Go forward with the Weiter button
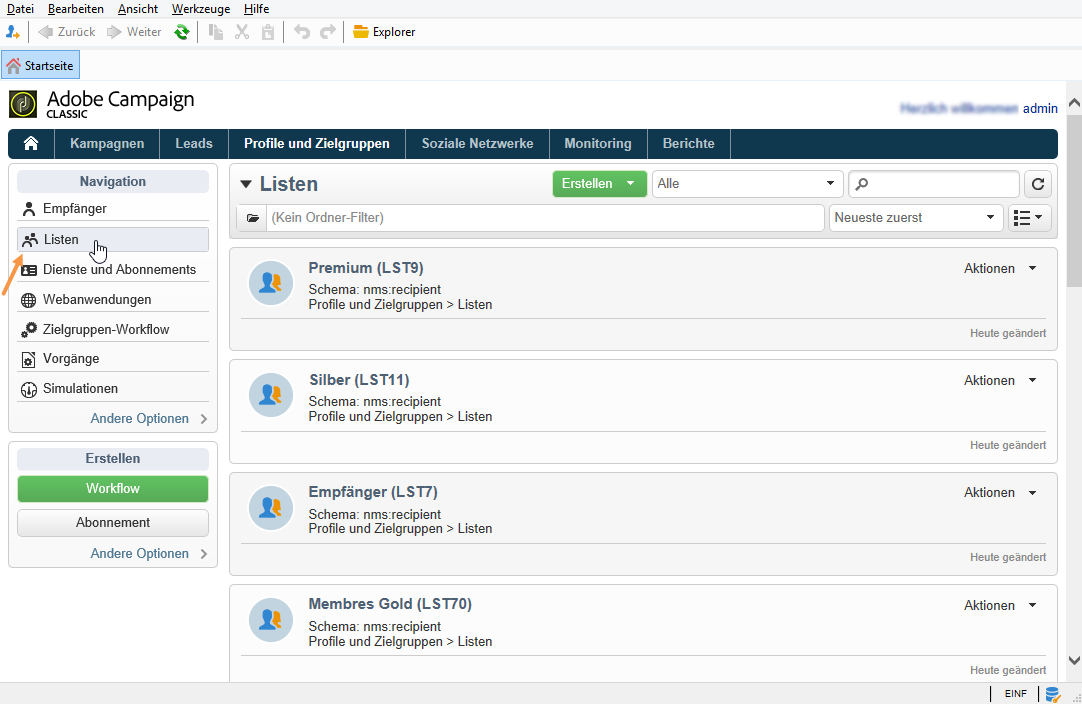 coord(135,32)
